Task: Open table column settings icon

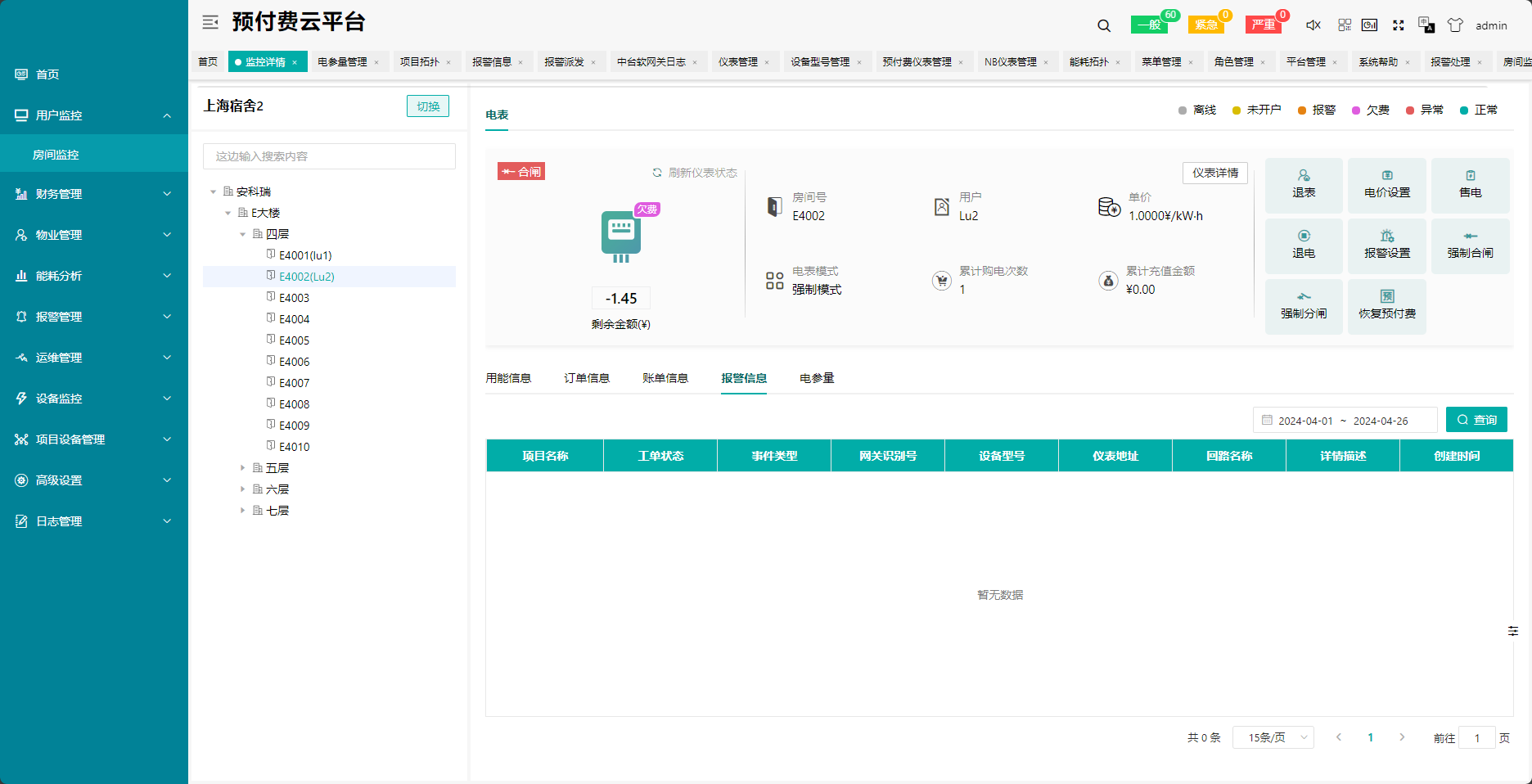Action: (1512, 631)
